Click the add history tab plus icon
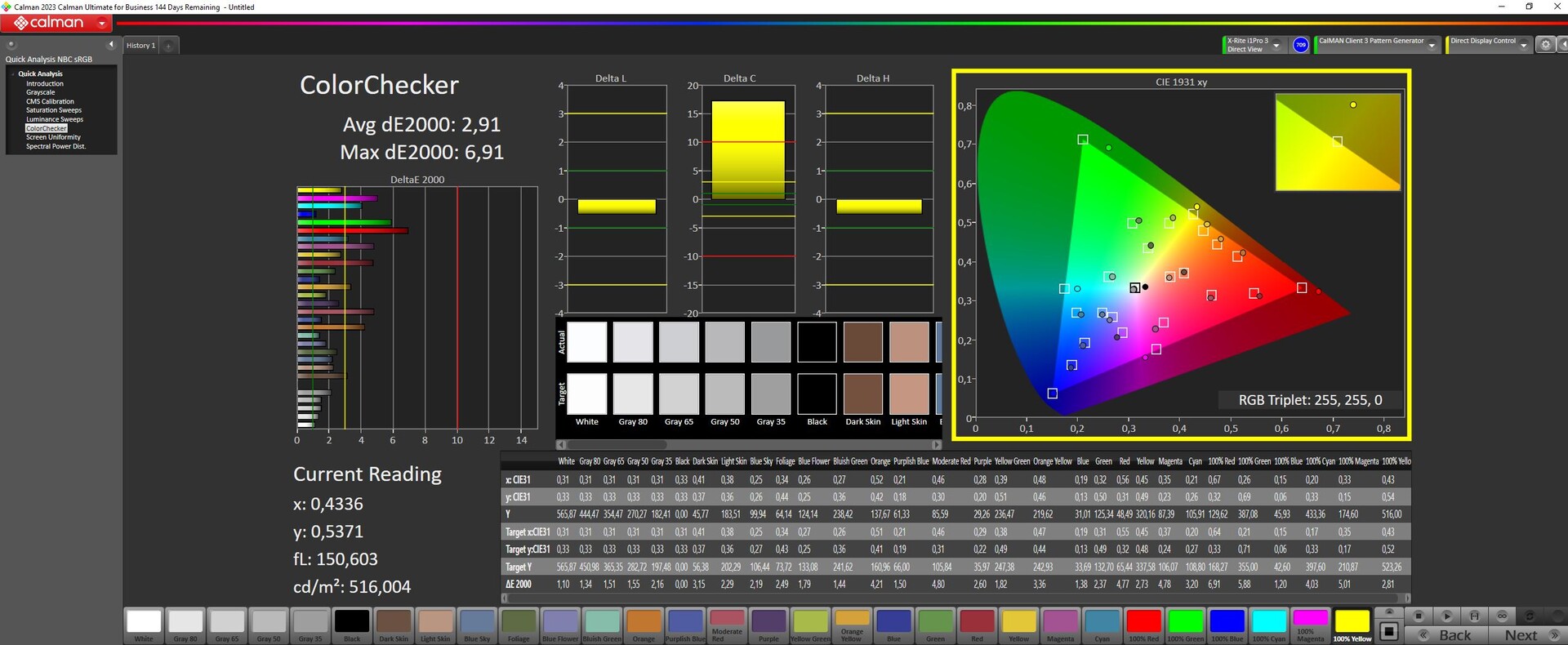The height and width of the screenshot is (645, 1568). [168, 46]
